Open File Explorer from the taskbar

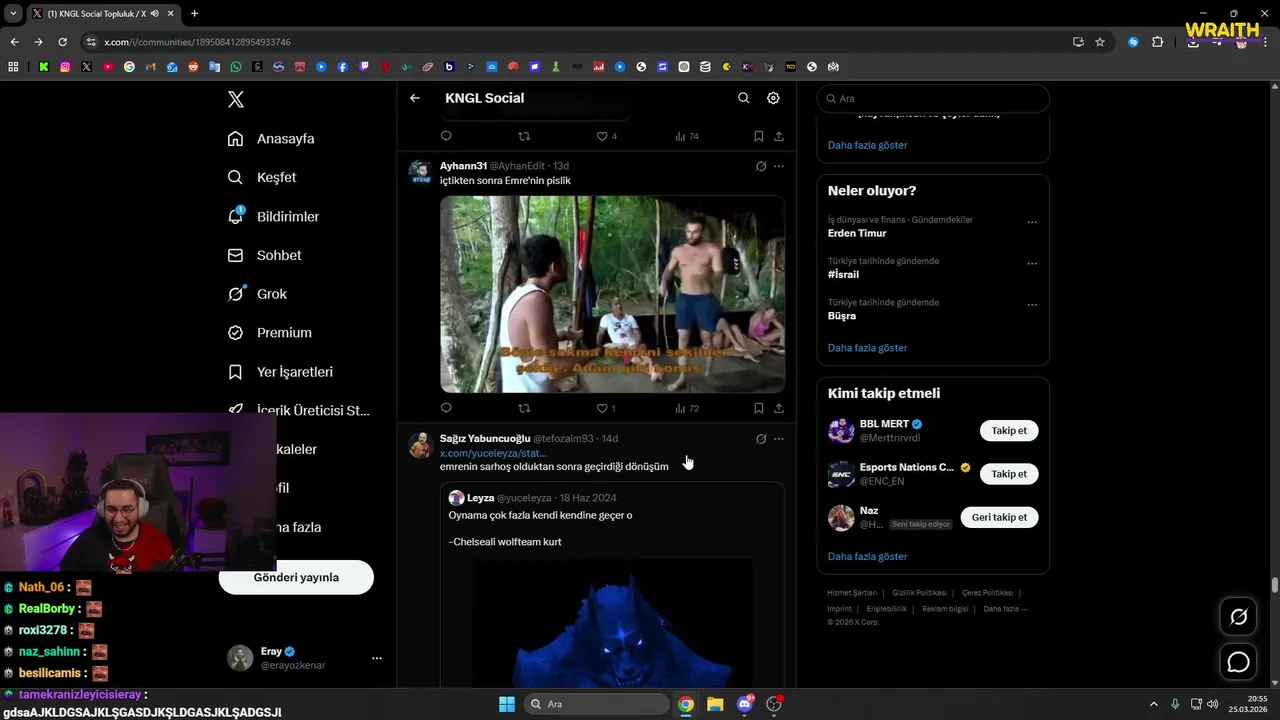[715, 704]
